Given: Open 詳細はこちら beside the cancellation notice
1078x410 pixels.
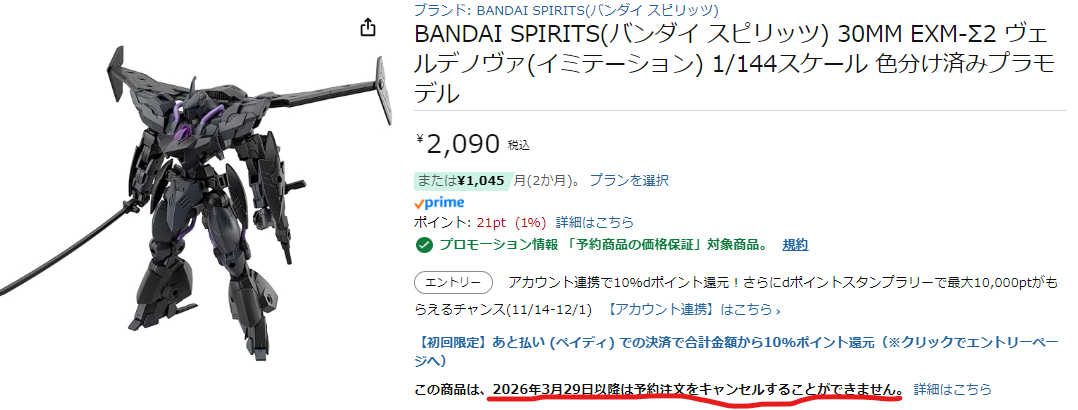Looking at the screenshot, I should 953,389.
